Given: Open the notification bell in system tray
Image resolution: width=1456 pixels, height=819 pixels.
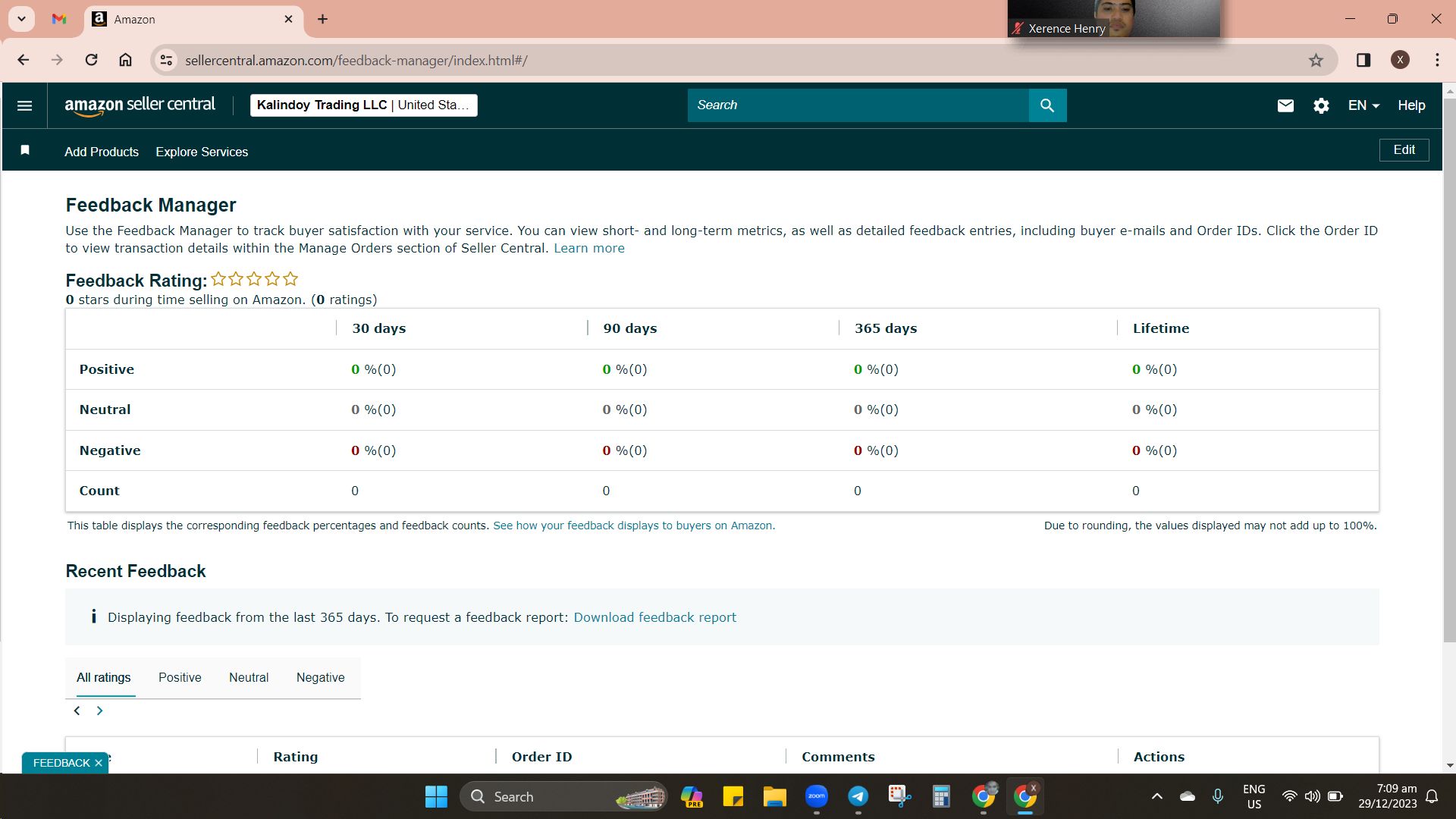Looking at the screenshot, I should [x=1432, y=796].
